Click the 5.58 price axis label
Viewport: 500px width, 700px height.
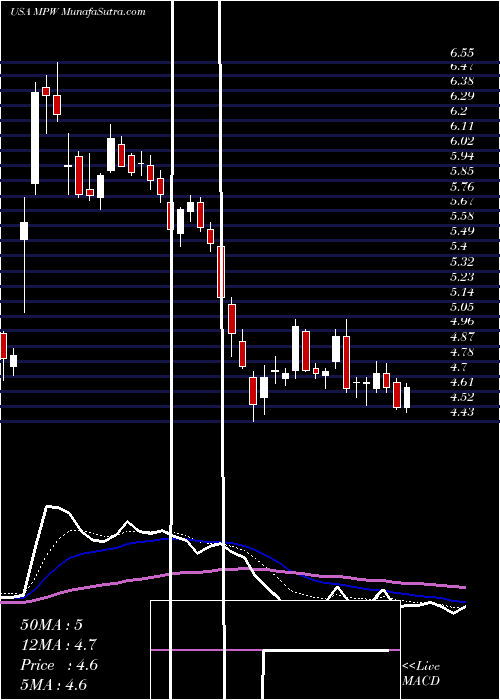462,217
